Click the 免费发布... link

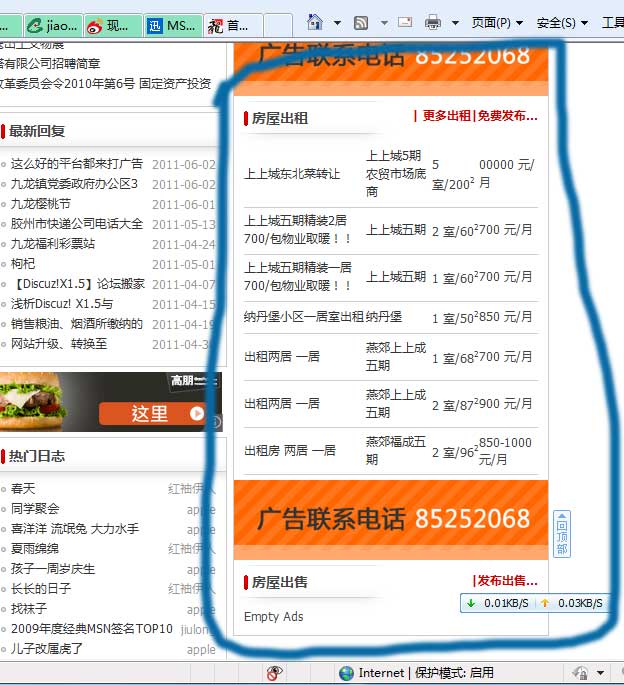click(507, 116)
